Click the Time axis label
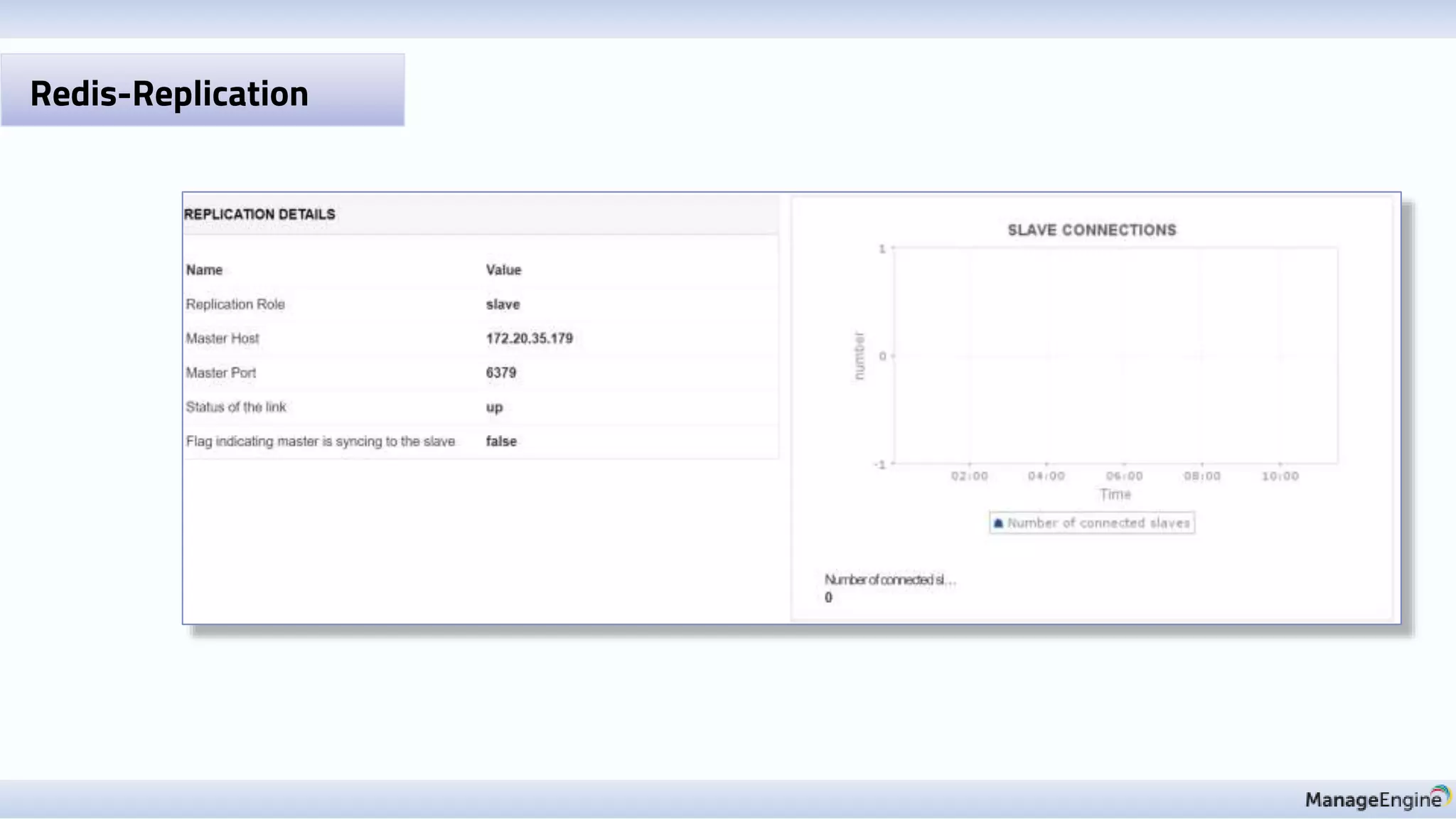The width and height of the screenshot is (1456, 819). pyautogui.click(x=1115, y=494)
